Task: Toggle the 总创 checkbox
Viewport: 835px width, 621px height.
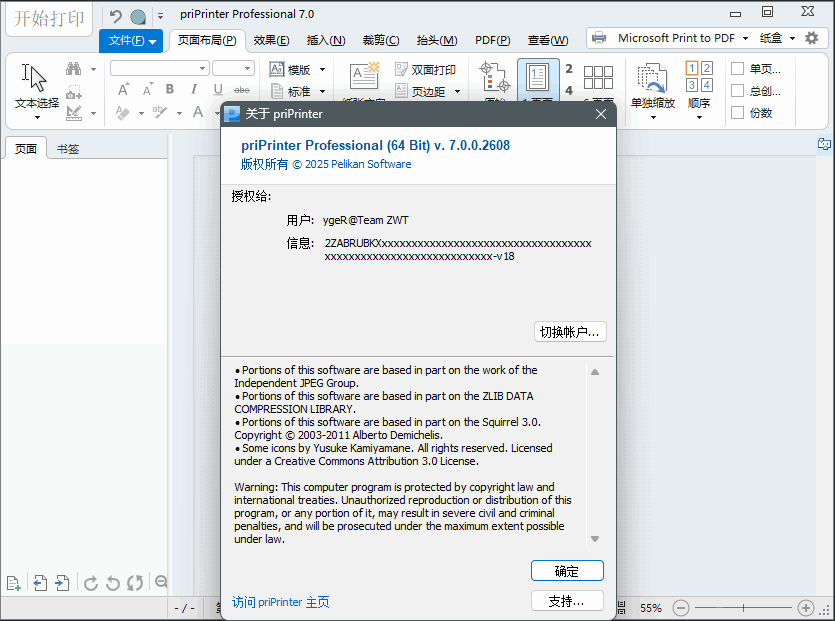Action: click(x=737, y=91)
